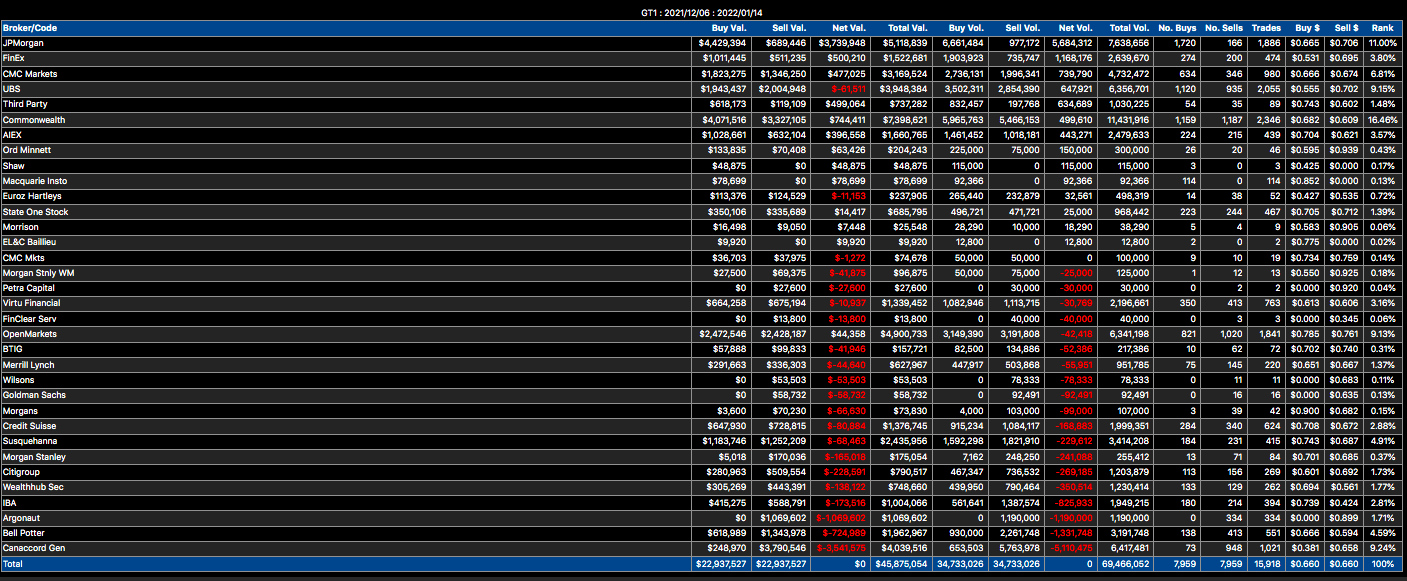Click the Sell $ column header

[1345, 28]
